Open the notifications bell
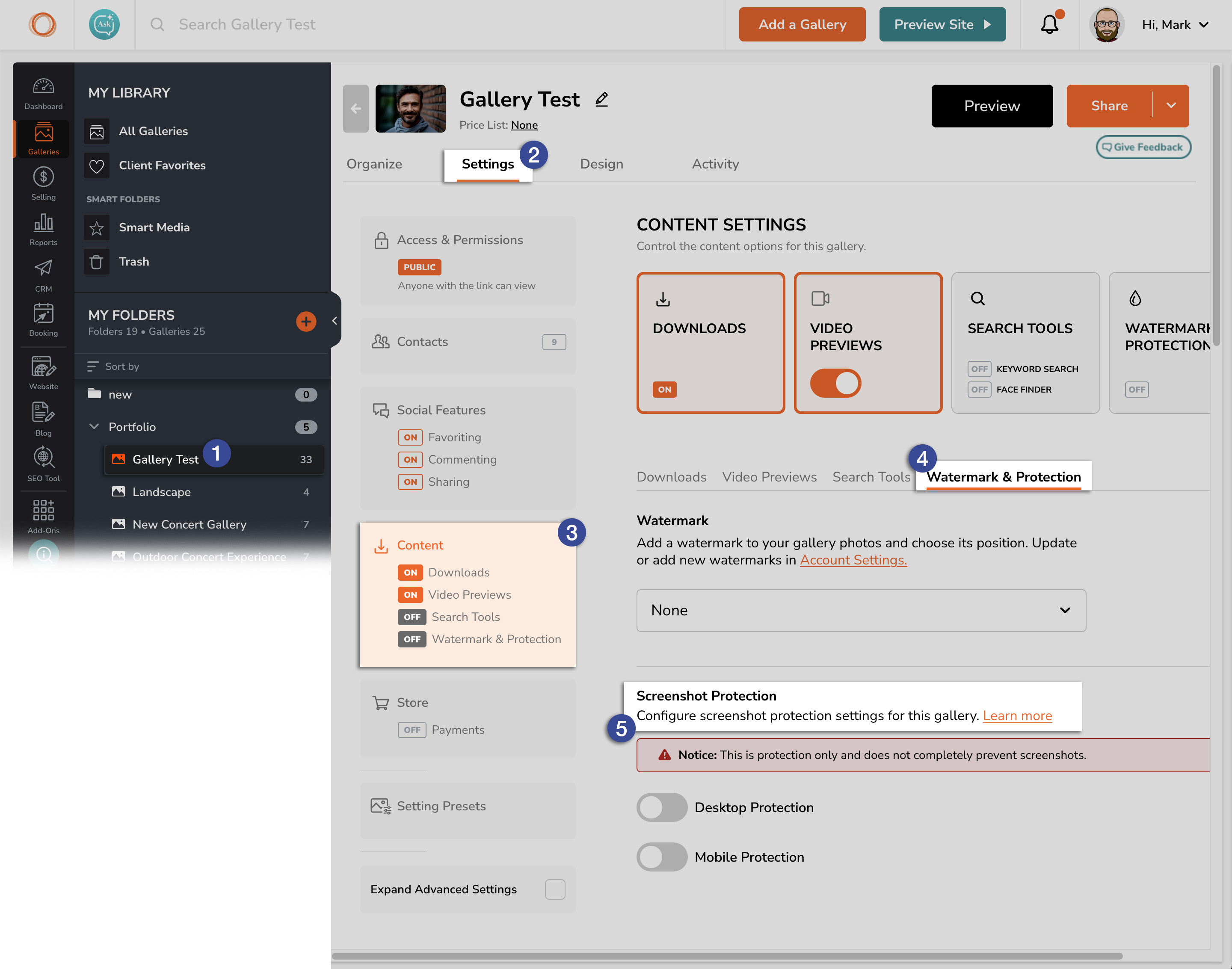 (x=1050, y=24)
